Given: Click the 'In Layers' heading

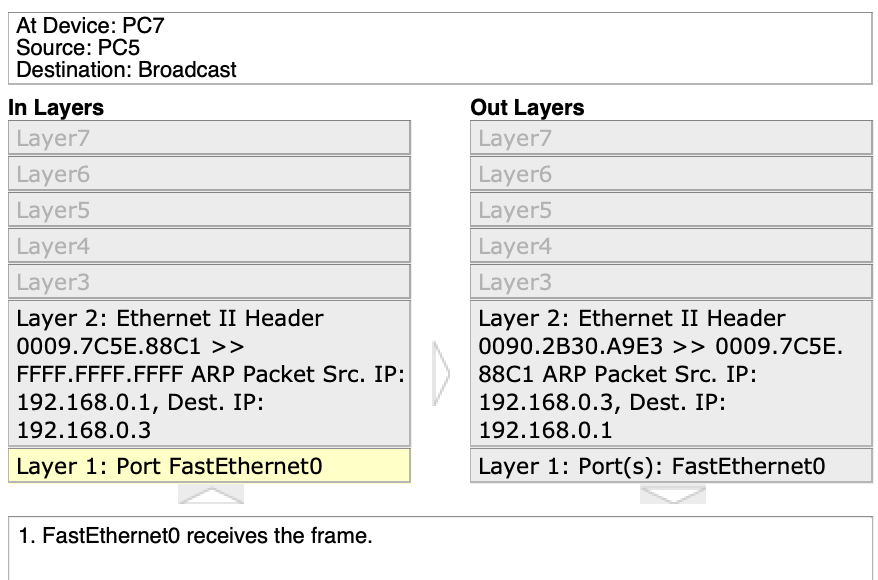Looking at the screenshot, I should click(56, 107).
